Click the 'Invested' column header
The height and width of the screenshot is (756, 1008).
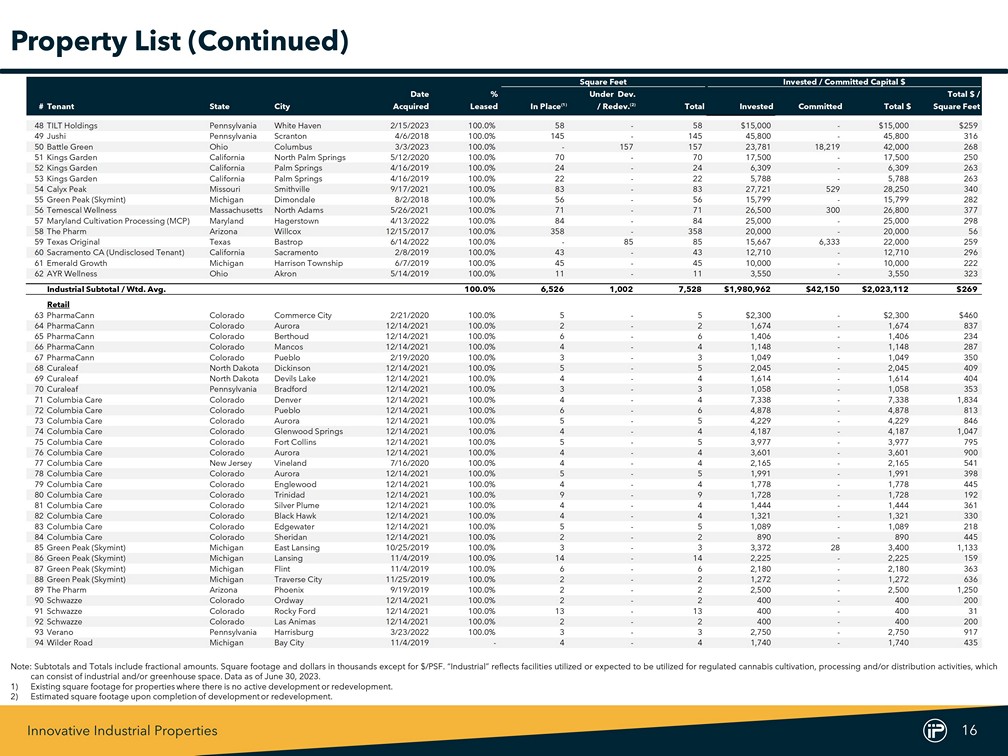(756, 106)
